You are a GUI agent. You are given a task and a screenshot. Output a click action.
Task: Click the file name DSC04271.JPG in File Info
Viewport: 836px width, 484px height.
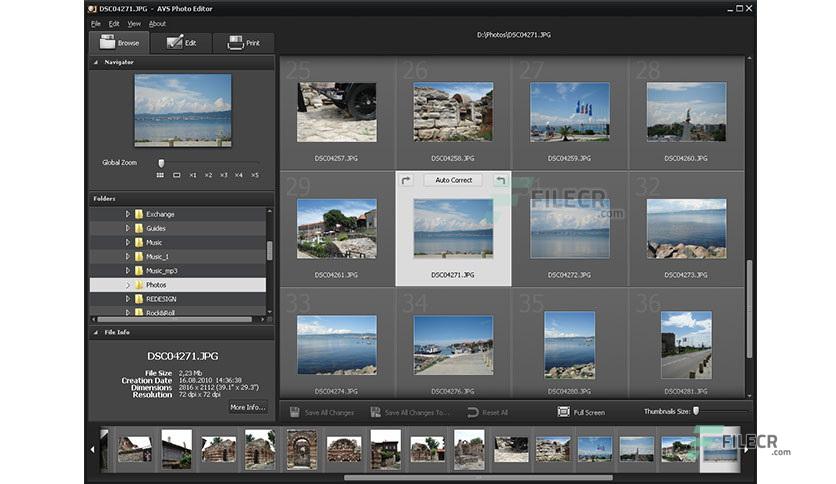(183, 356)
